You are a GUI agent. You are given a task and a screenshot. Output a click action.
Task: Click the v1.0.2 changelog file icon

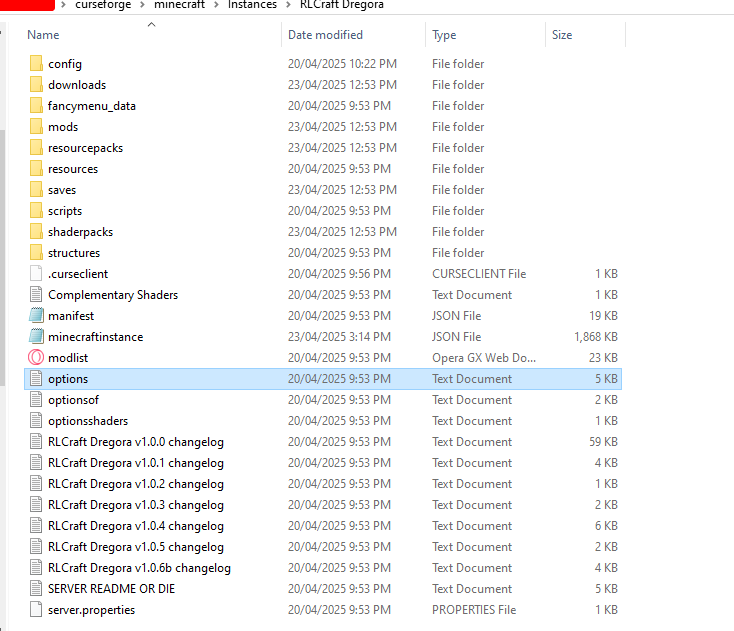(36, 484)
